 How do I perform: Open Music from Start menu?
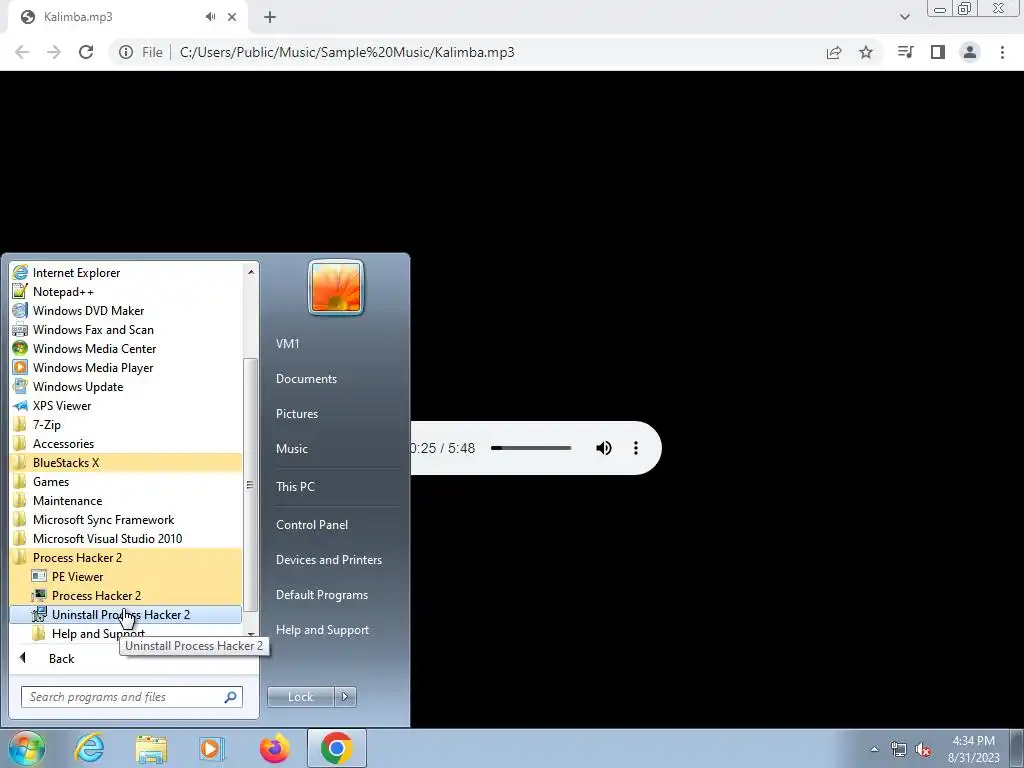[x=292, y=449]
